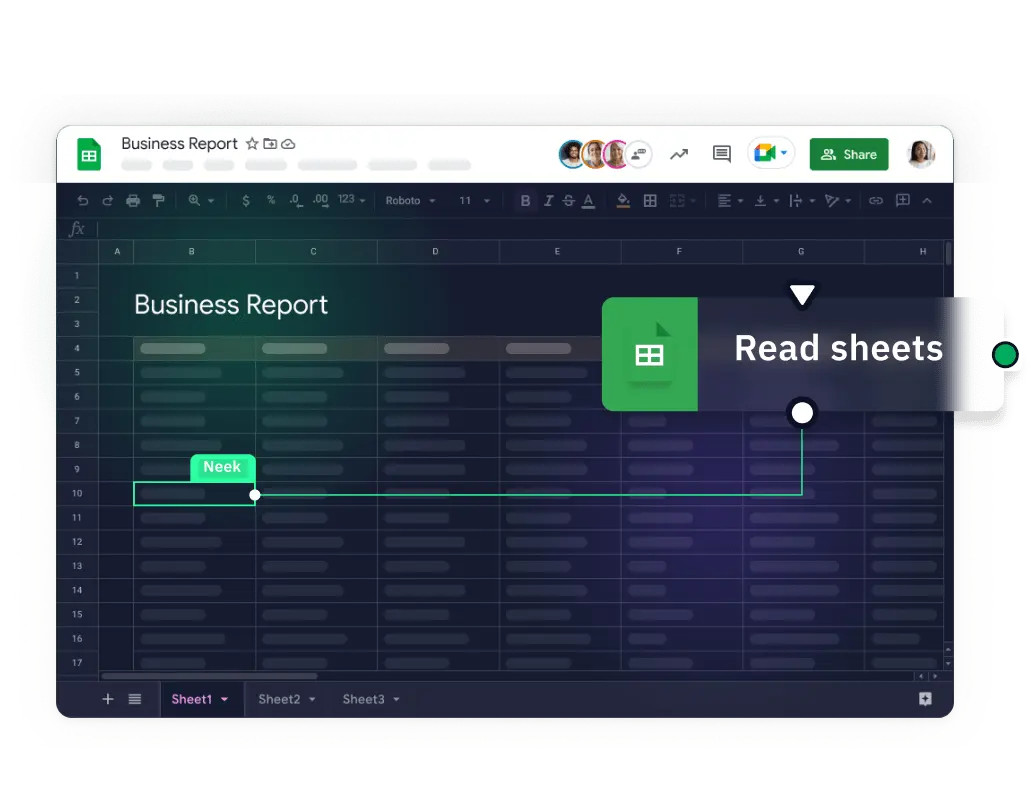Open the cell borders tool
This screenshot has width=1030, height=800.
pos(650,201)
